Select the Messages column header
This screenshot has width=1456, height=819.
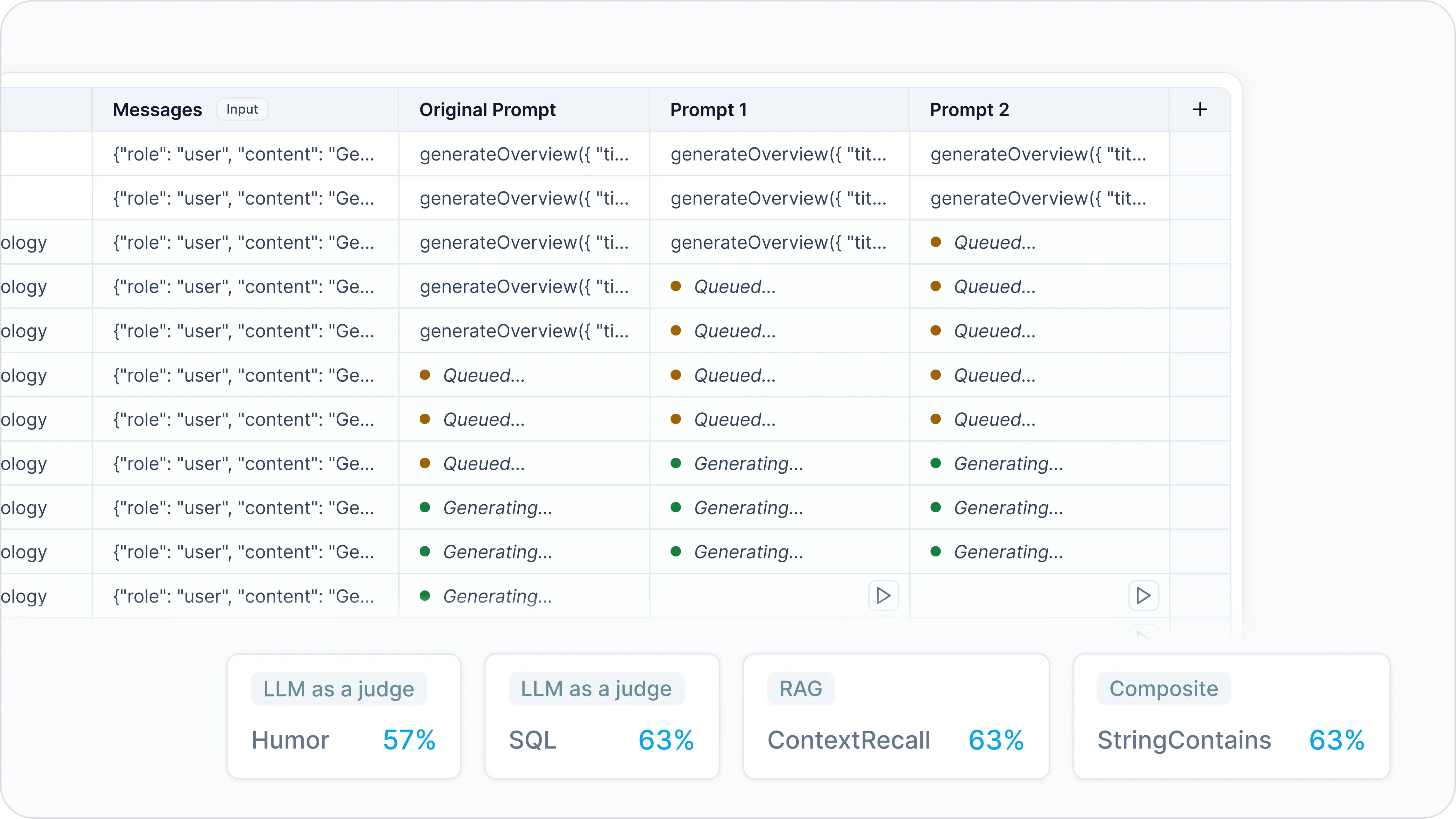click(x=157, y=110)
